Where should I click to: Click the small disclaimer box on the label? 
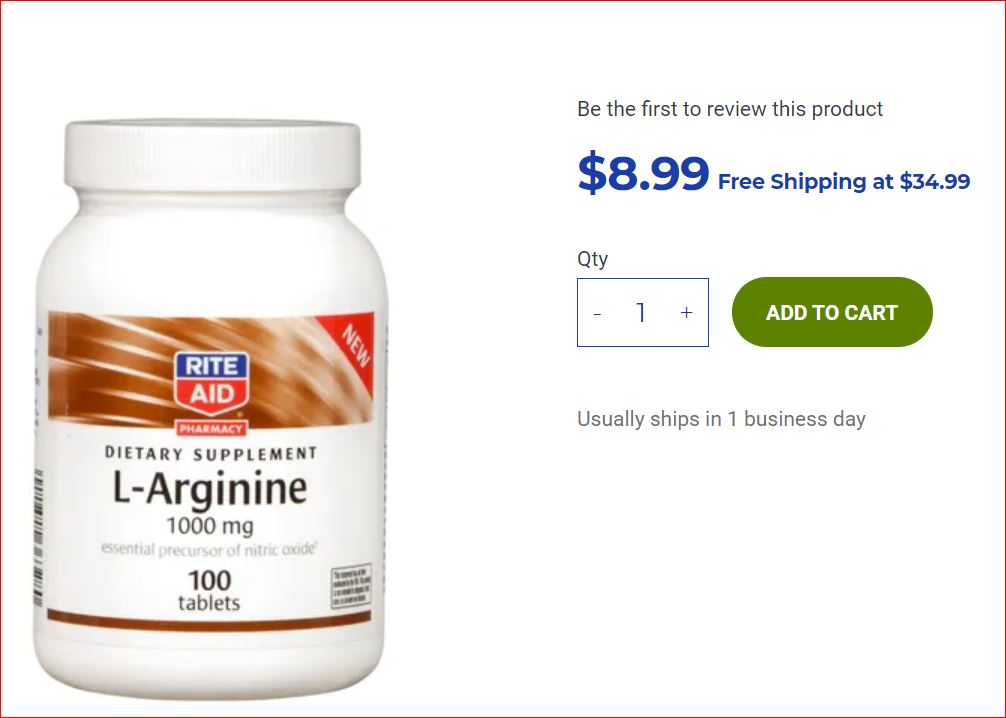(x=351, y=586)
